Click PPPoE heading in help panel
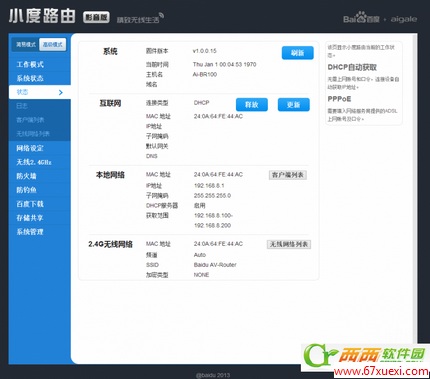This screenshot has height=379, width=430. click(339, 99)
